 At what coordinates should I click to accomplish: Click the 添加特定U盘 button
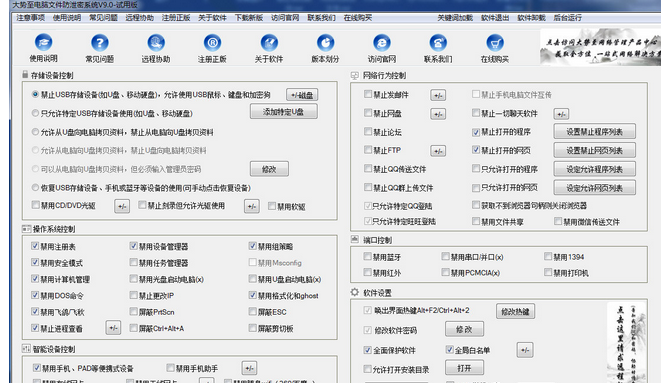283,112
